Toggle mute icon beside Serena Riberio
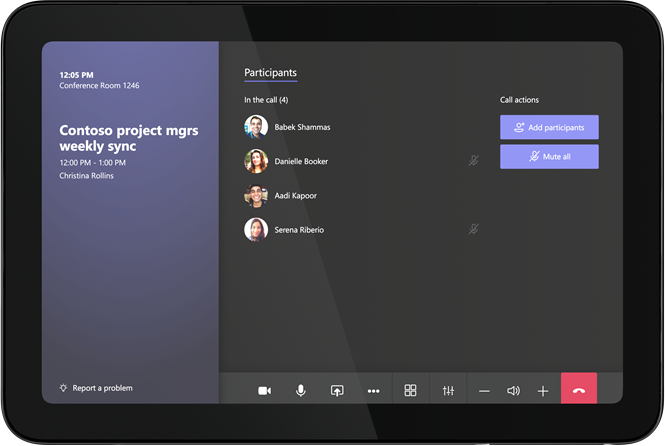This screenshot has height=446, width=665. [473, 229]
